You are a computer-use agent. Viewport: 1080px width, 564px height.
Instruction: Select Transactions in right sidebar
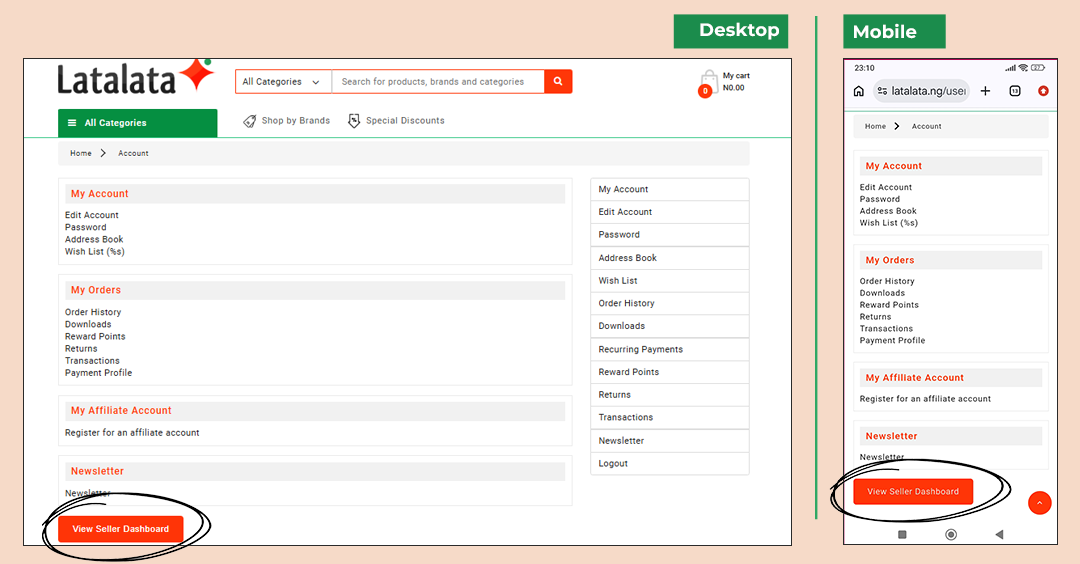[669, 417]
